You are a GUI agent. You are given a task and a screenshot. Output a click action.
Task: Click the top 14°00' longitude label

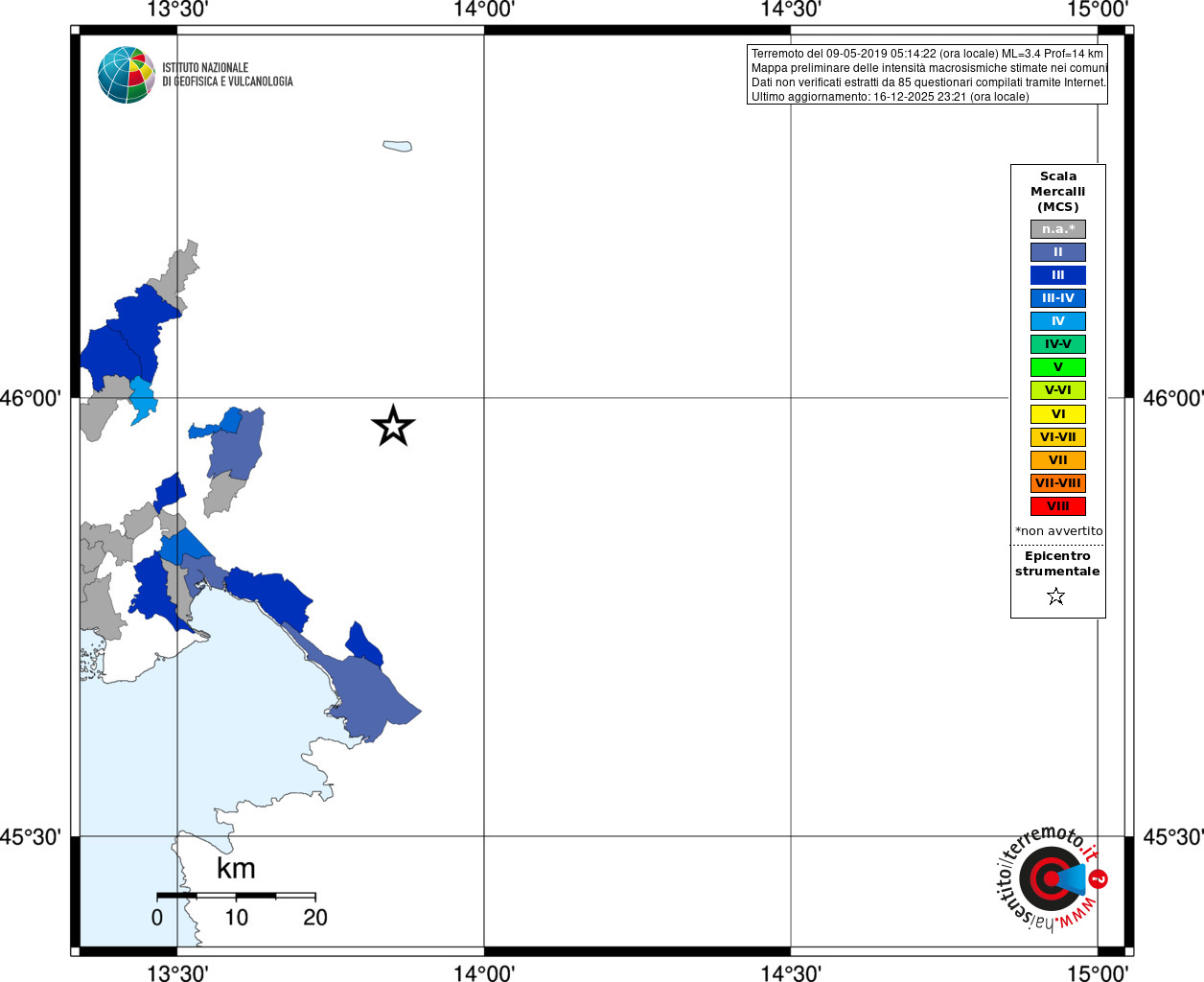pyautogui.click(x=484, y=10)
